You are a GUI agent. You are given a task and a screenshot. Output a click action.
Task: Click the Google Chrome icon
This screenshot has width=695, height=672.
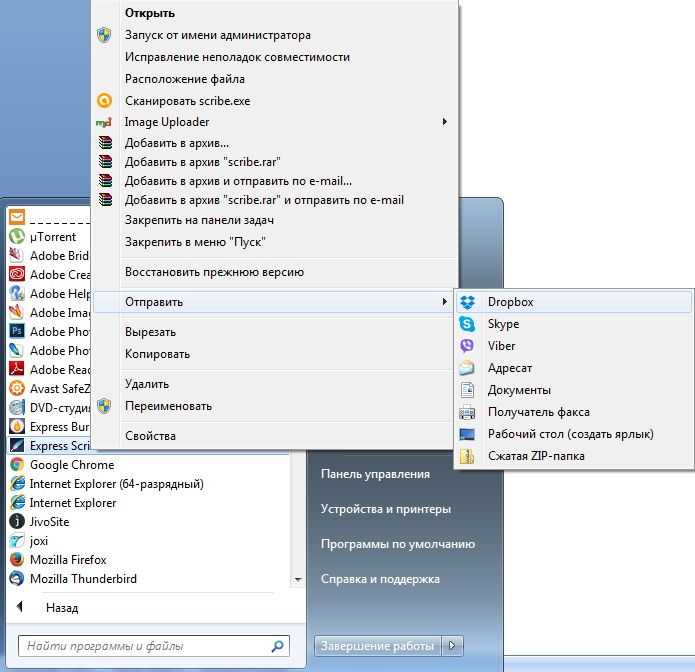(17, 465)
